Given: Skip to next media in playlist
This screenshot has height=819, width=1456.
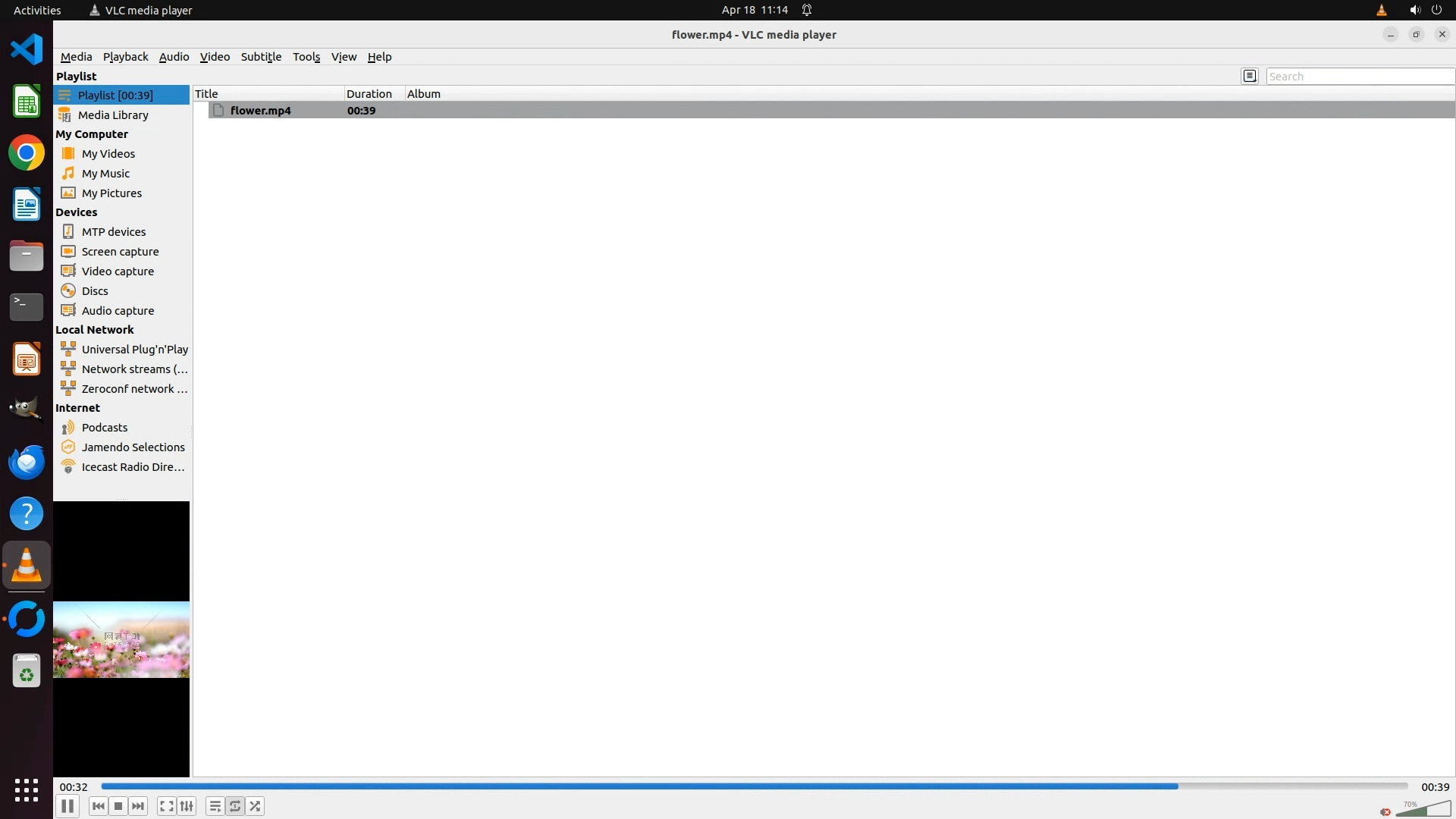Looking at the screenshot, I should click(138, 806).
